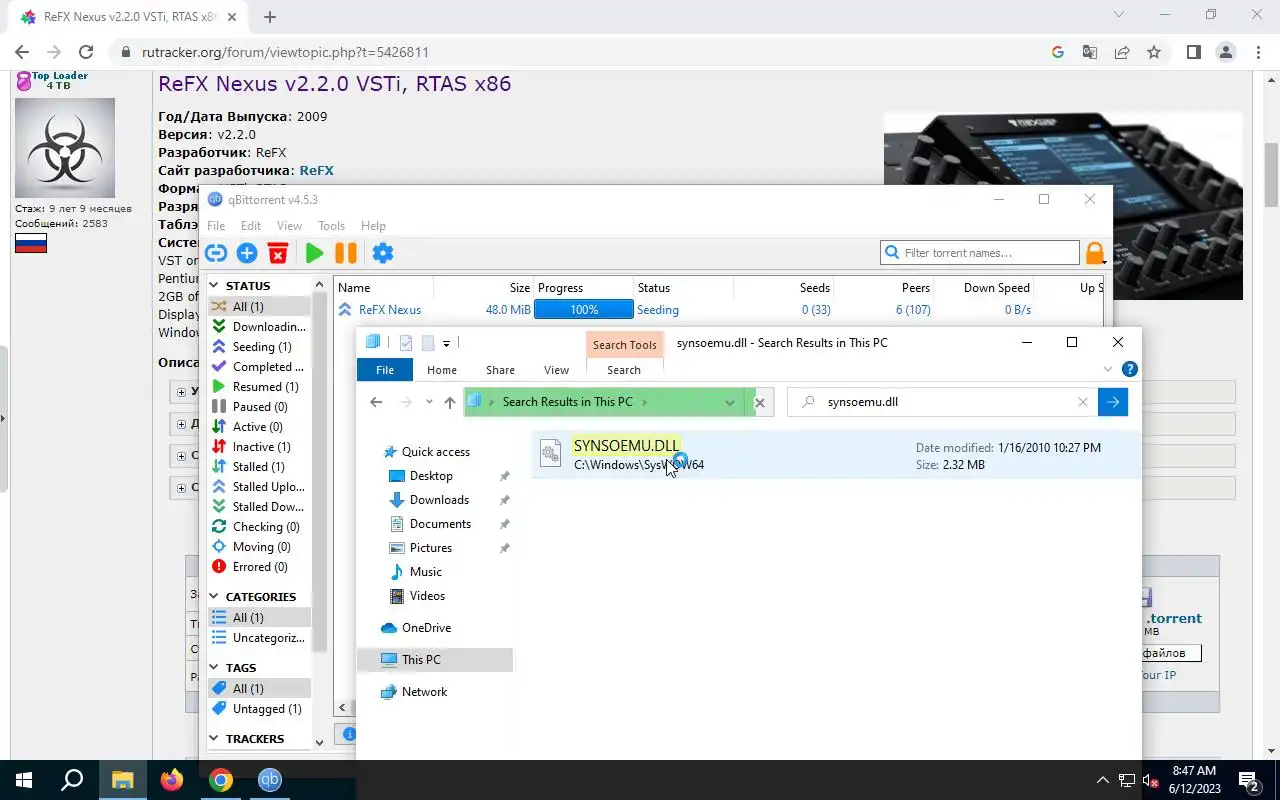Screen dimensions: 1280x800
Task: Open Documents in Explorer navigation pane
Action: 440,524
